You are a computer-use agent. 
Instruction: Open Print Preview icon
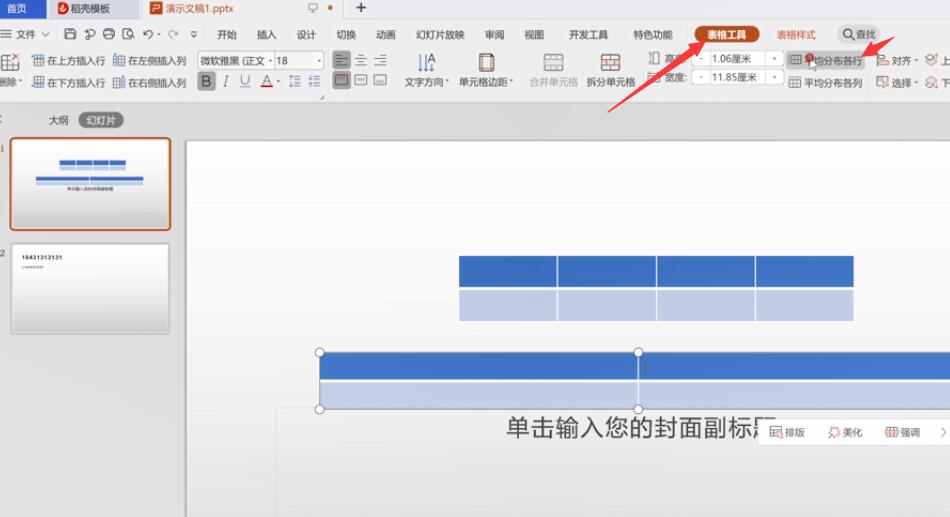pos(128,34)
